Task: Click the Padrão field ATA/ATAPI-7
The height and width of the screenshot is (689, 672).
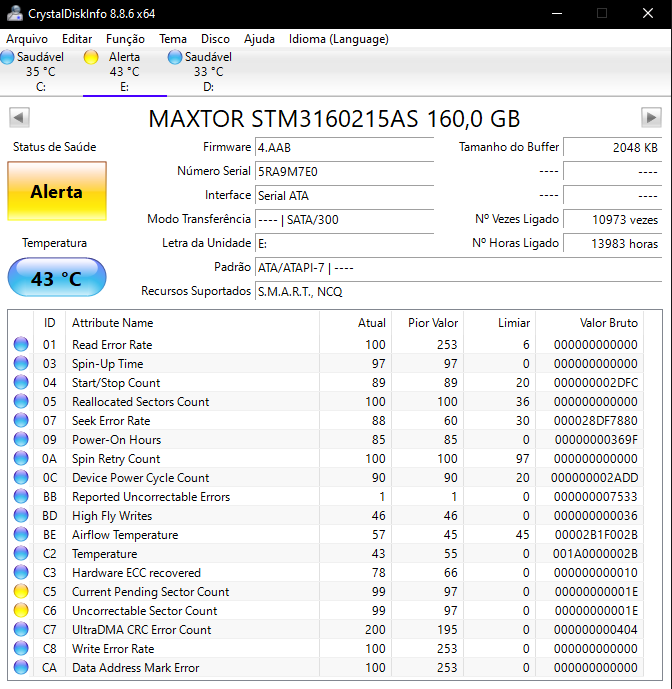Action: [458, 268]
